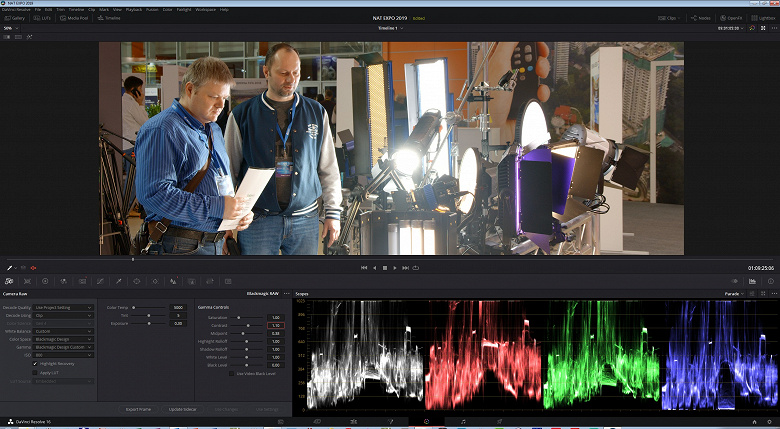
Task: Enable the Highlight Recovery checkbox
Action: 34,363
